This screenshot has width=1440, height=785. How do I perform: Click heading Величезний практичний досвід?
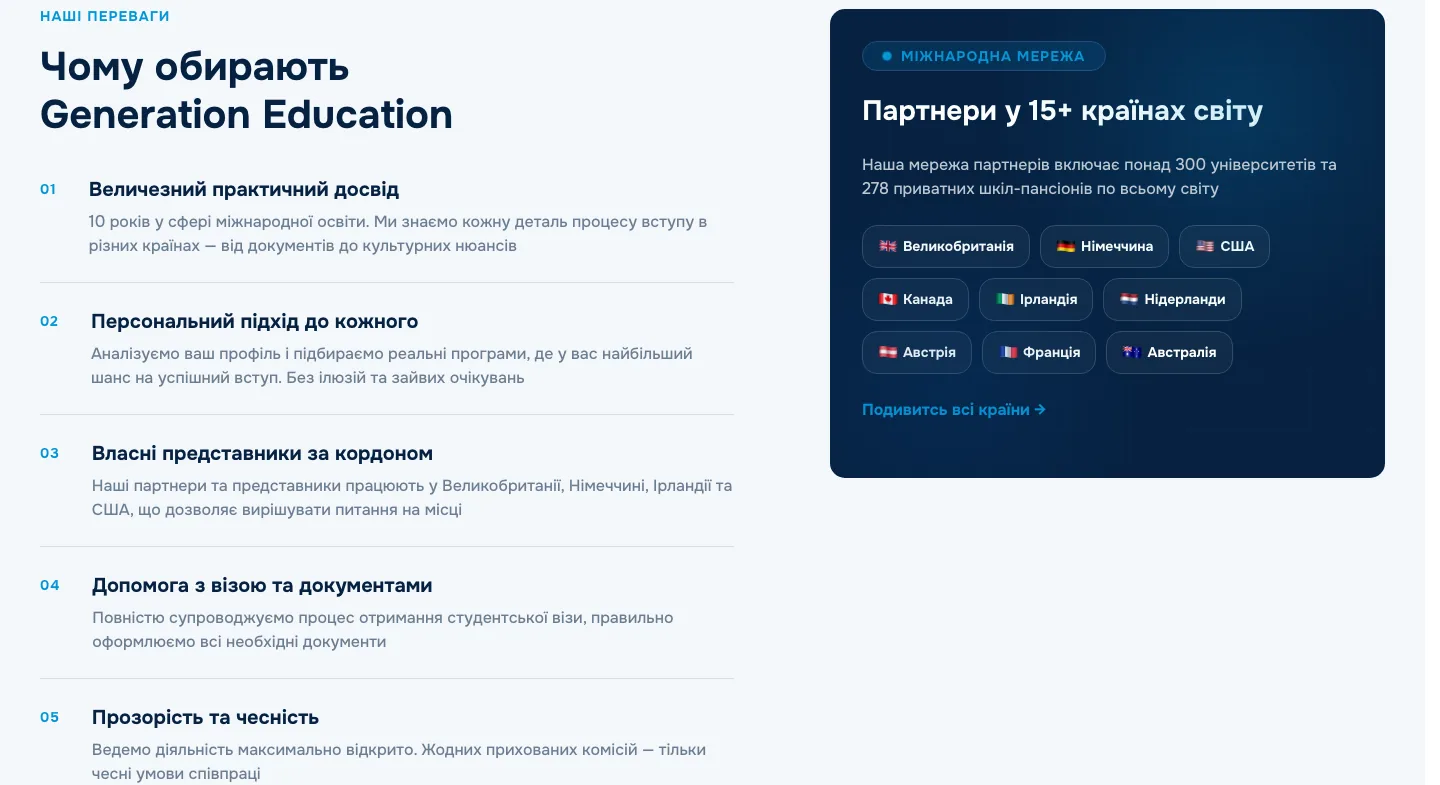point(244,189)
